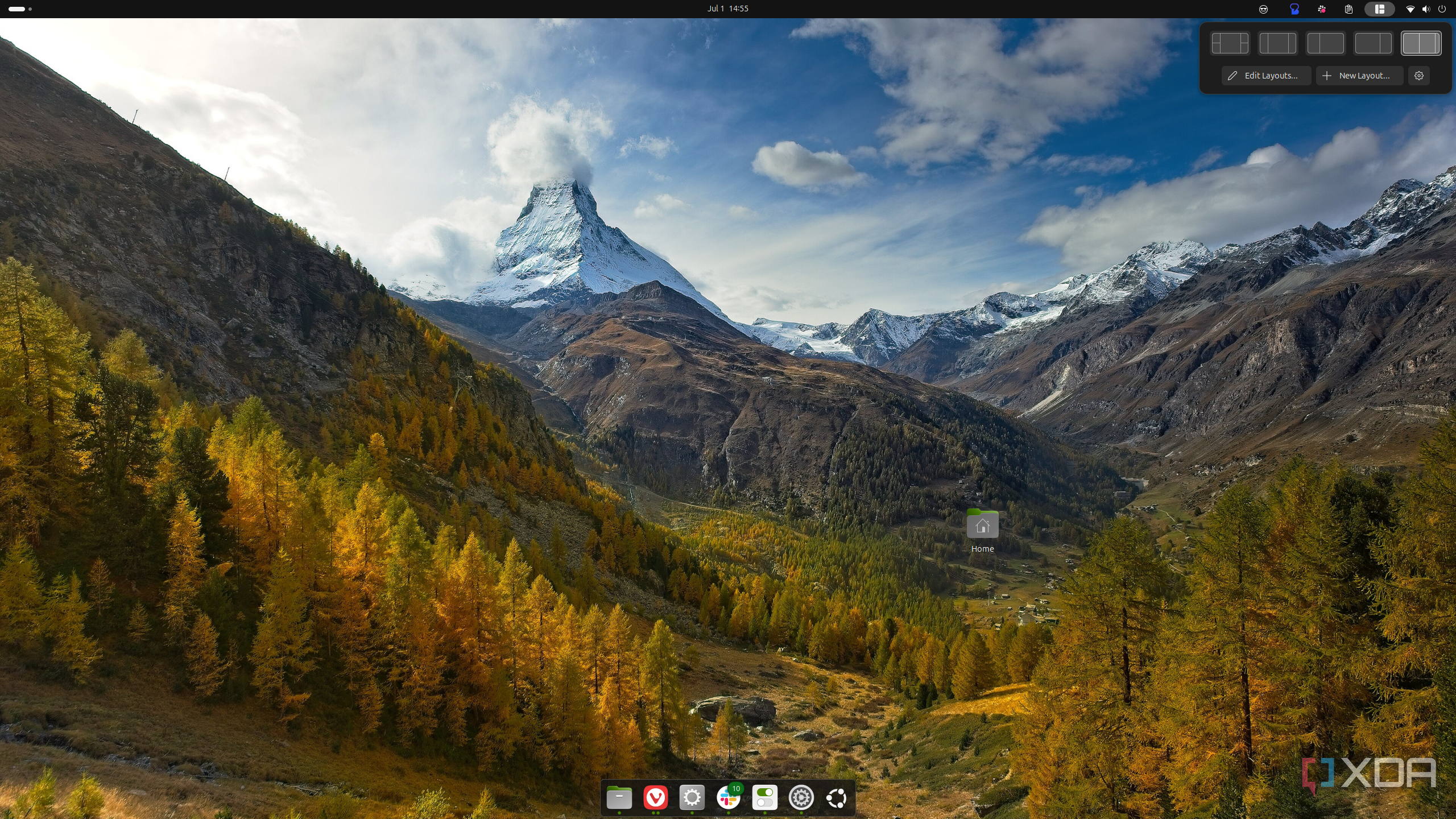Open Slack with the 10 badge
The width and height of the screenshot is (1456, 819).
729,797
